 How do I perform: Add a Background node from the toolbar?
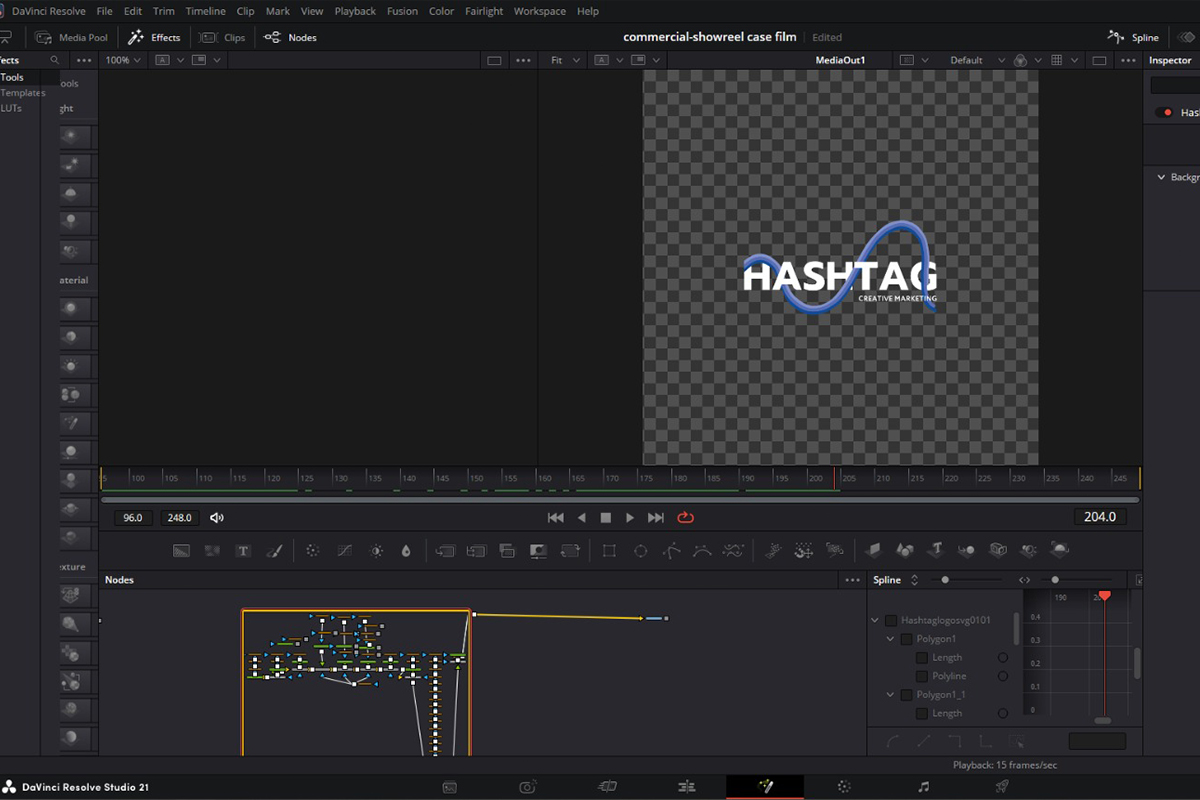coord(181,550)
